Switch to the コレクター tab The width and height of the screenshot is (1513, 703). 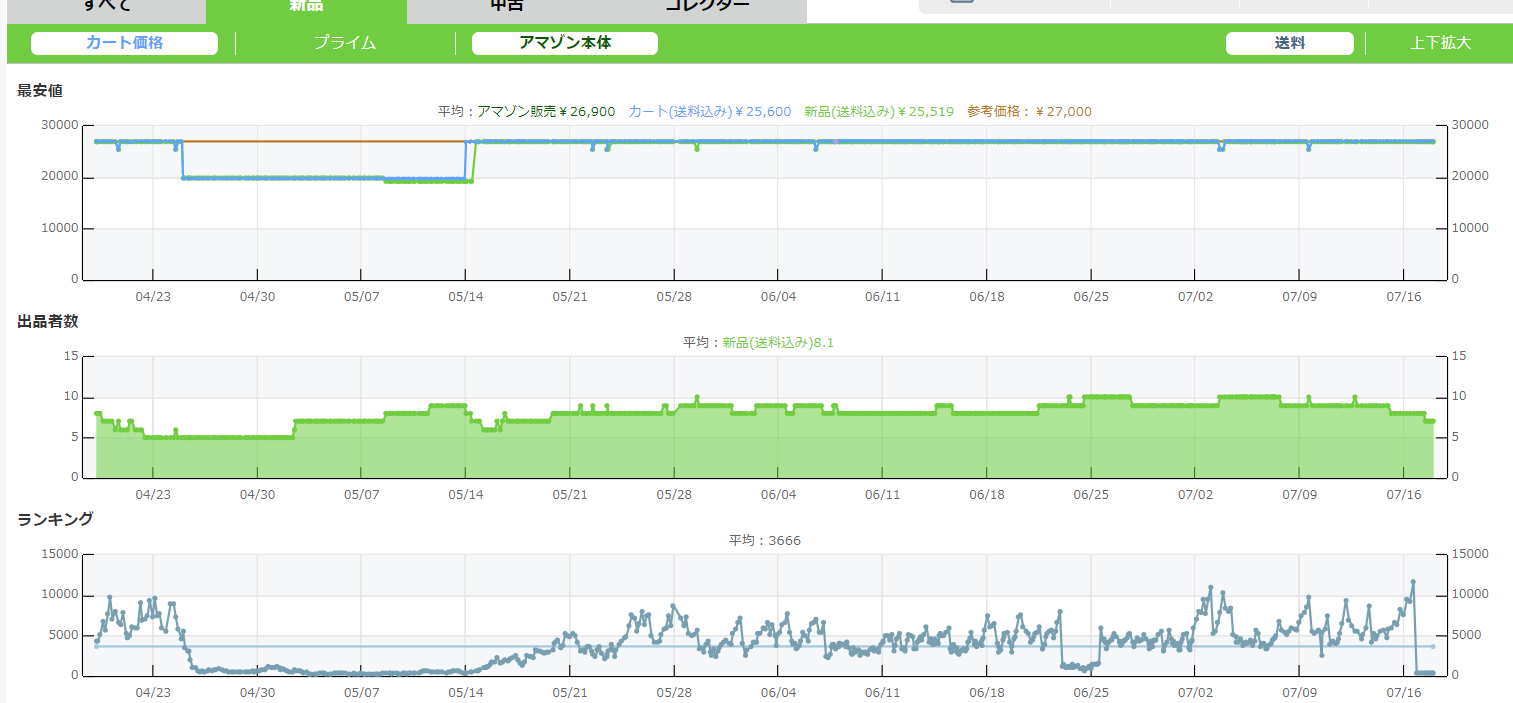707,8
